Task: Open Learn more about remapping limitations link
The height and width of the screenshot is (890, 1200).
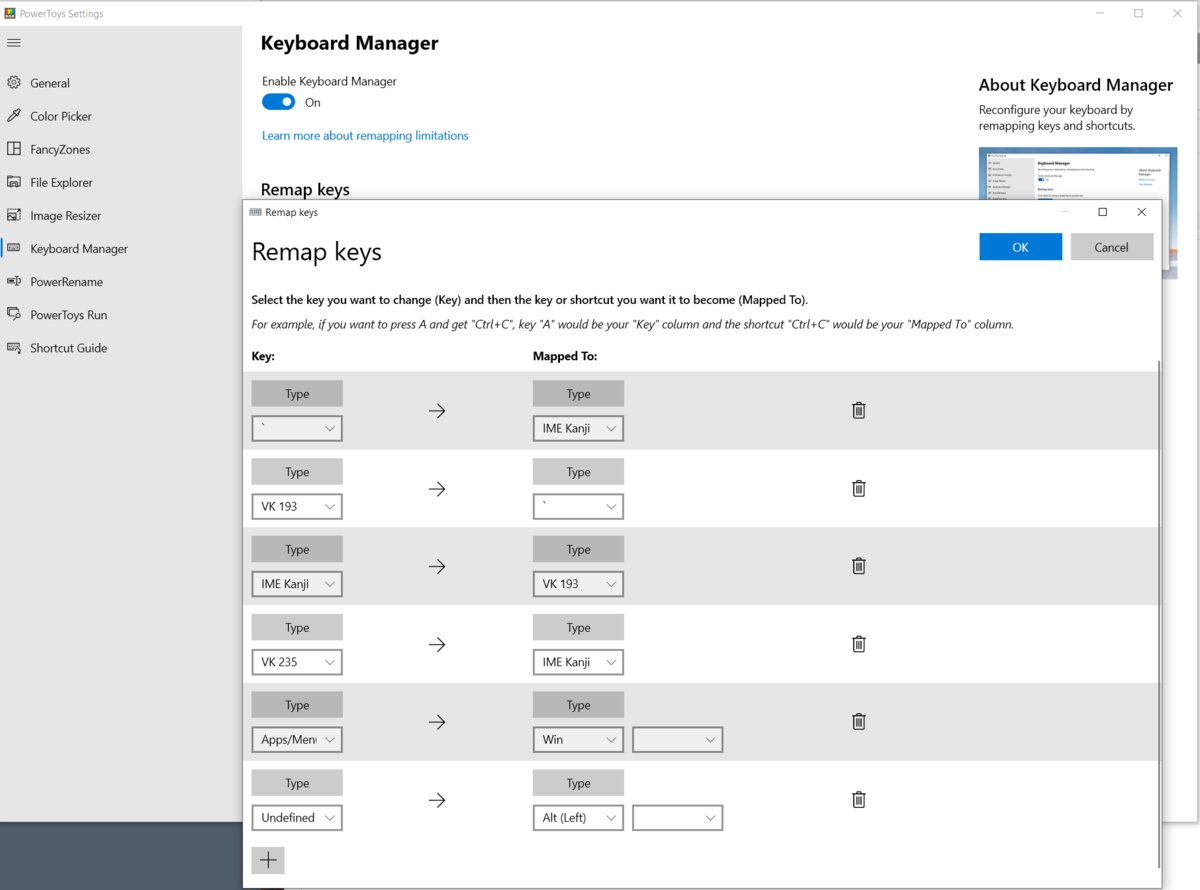Action: [365, 135]
